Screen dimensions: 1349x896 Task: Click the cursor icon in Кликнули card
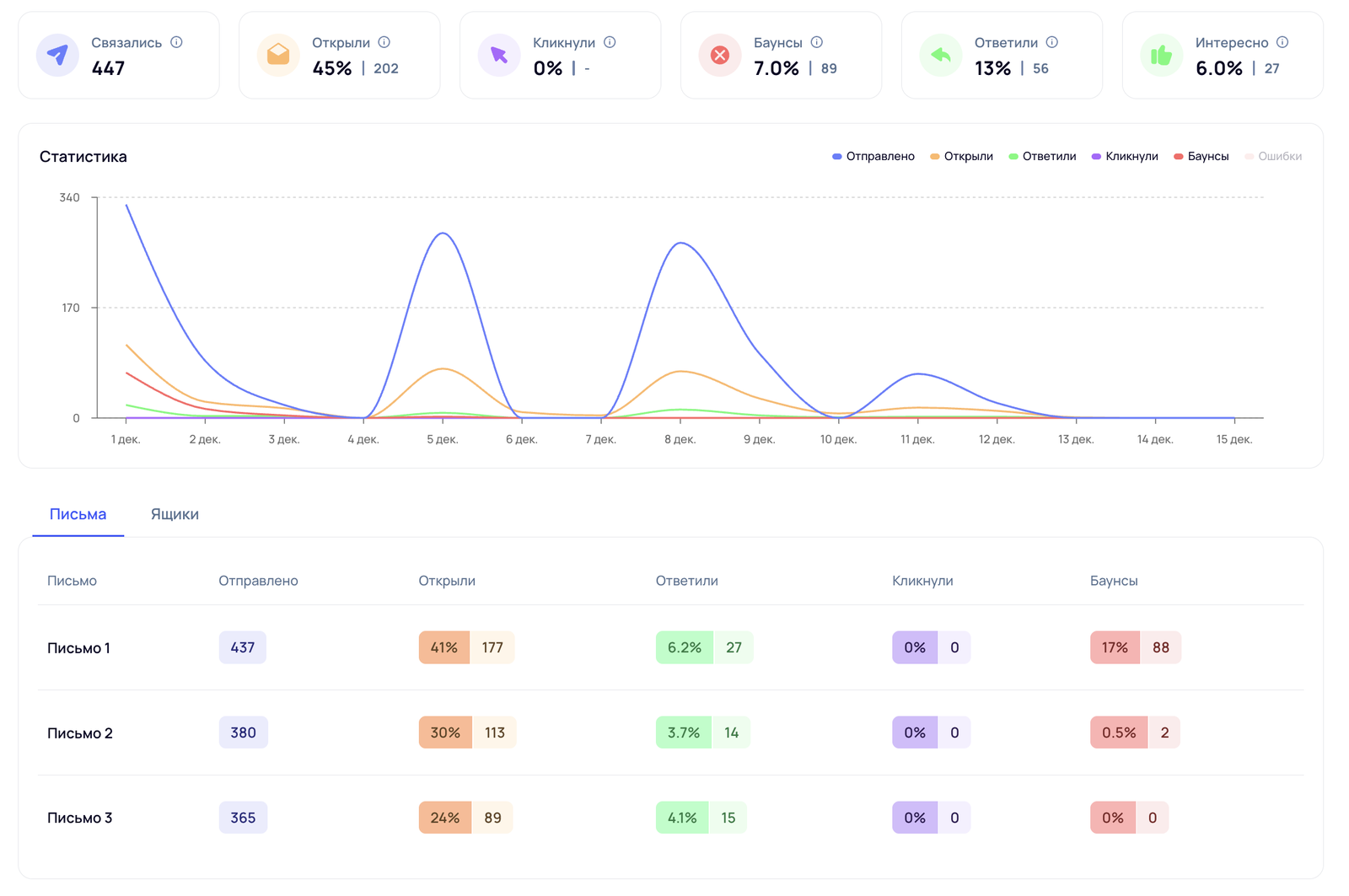(x=499, y=55)
